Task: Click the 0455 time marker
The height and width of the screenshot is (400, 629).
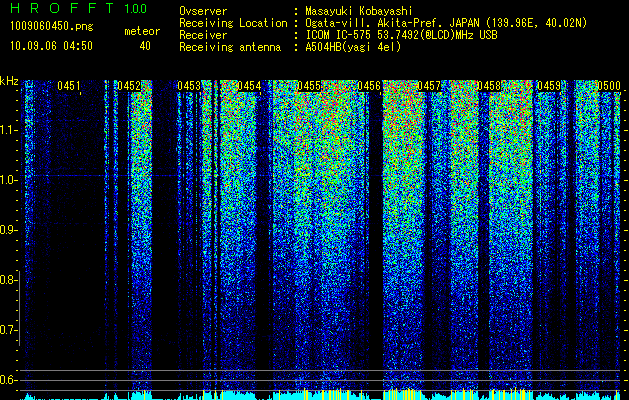Action: 309,86
